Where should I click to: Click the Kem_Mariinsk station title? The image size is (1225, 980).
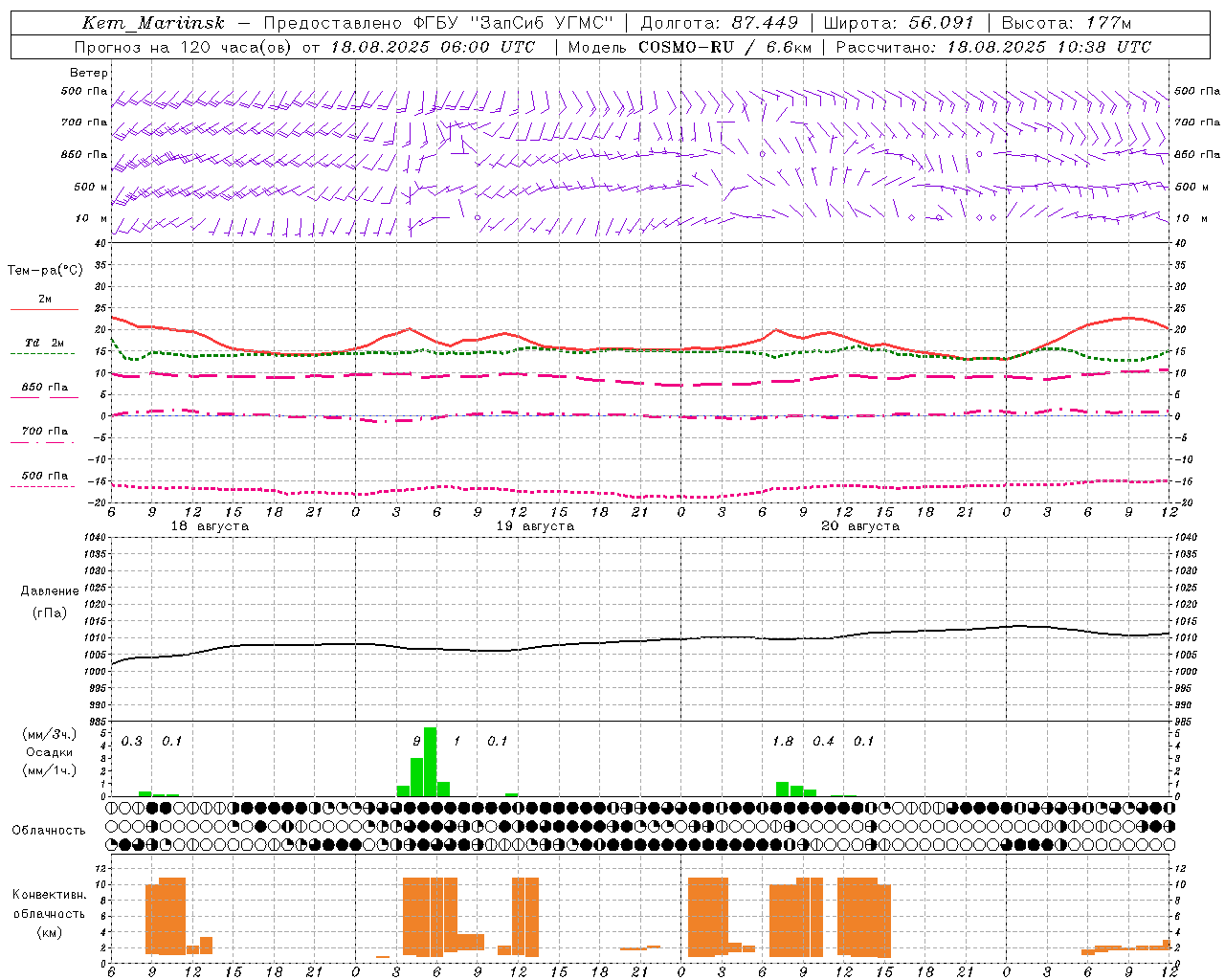pyautogui.click(x=153, y=23)
